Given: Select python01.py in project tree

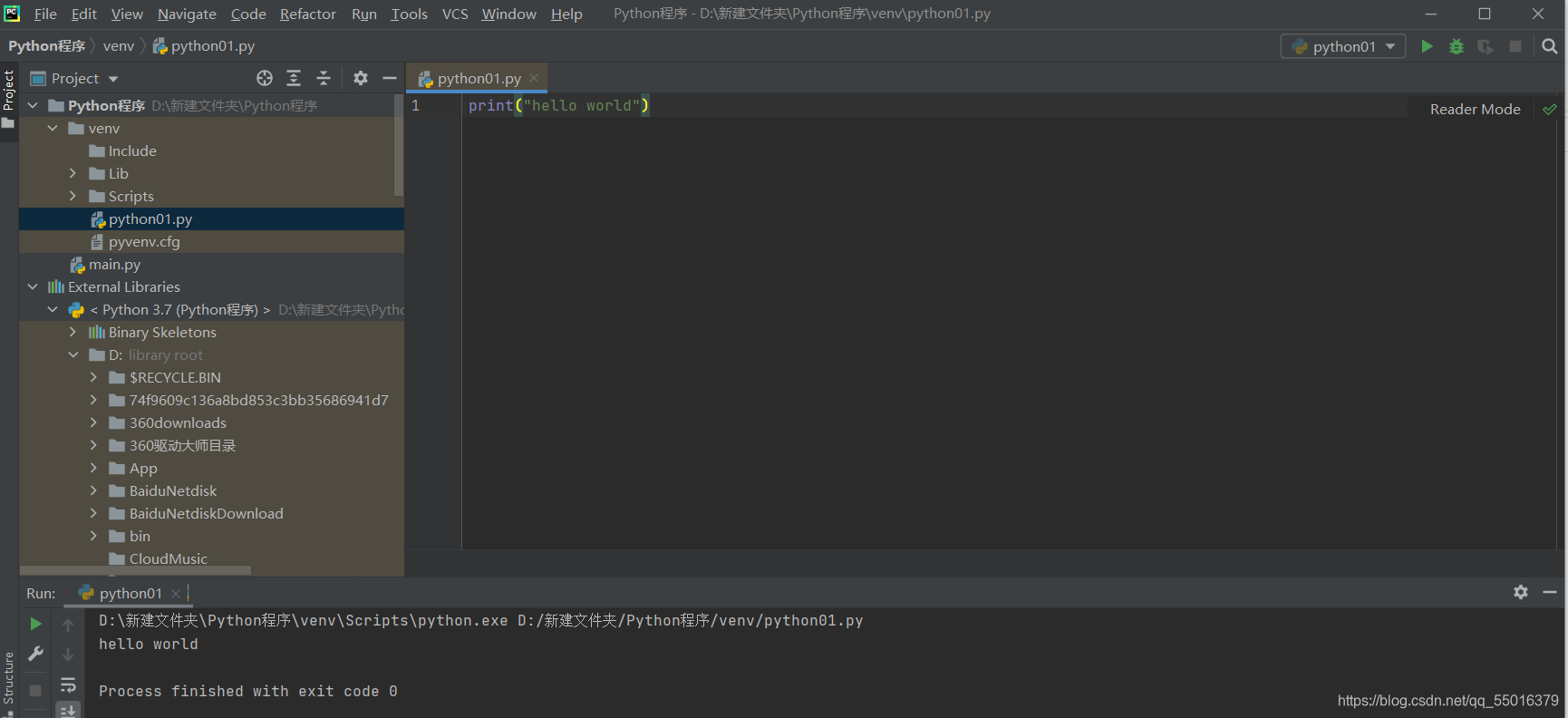Looking at the screenshot, I should [x=211, y=218].
